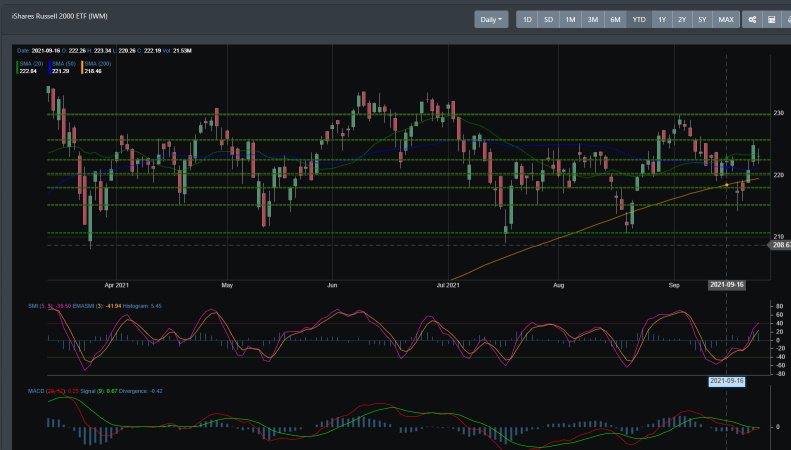This screenshot has width=791, height=450.
Task: Click the SMA 50 value 221.29
Action: tap(61, 71)
